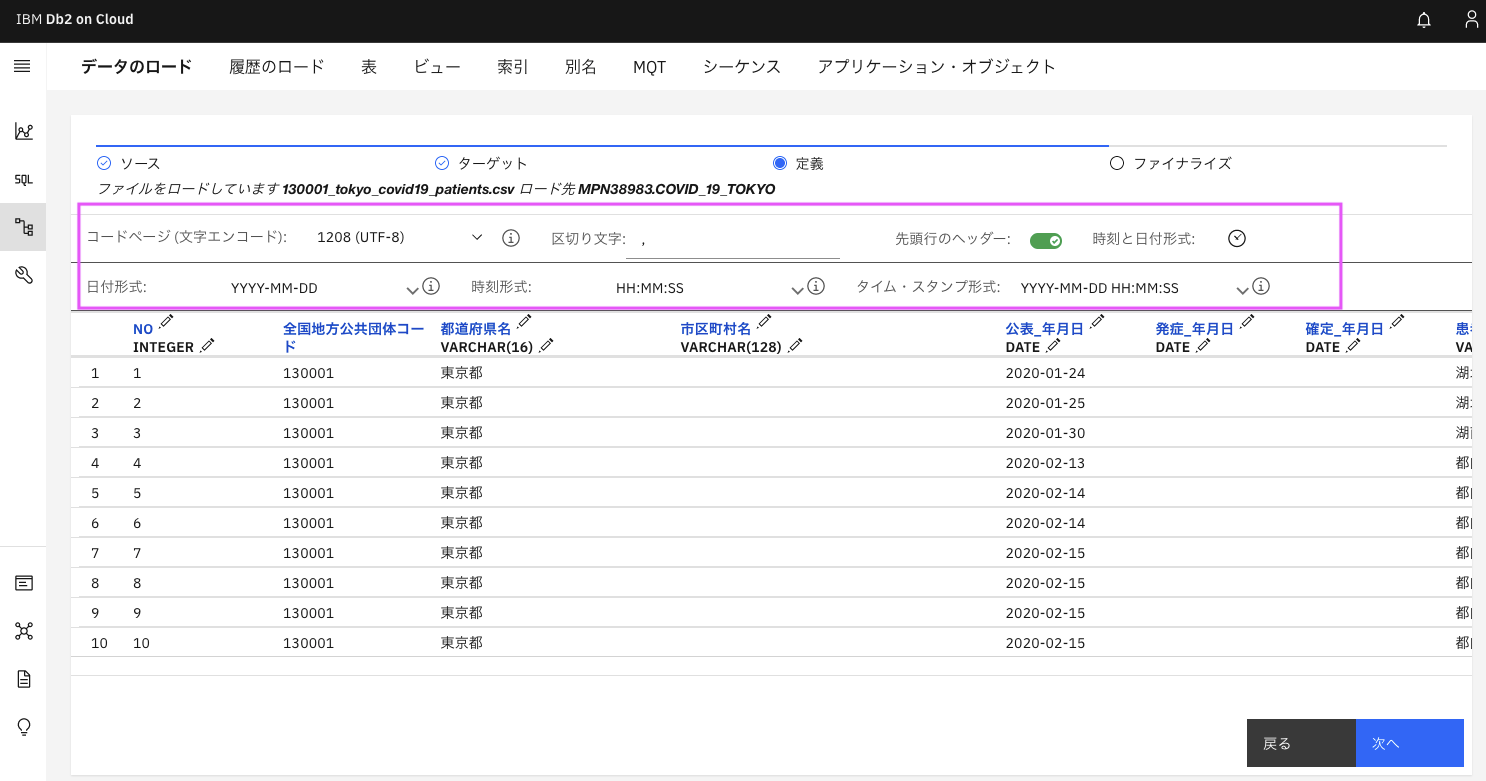Edit the INTEGER data type of NO

pyautogui.click(x=207, y=345)
